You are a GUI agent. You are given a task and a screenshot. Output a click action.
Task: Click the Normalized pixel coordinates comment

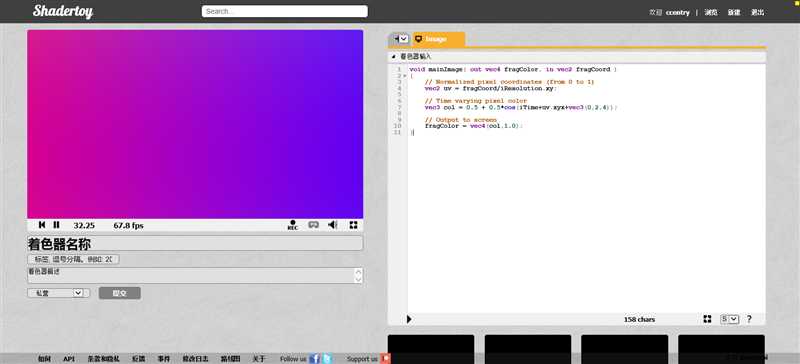[x=509, y=82]
